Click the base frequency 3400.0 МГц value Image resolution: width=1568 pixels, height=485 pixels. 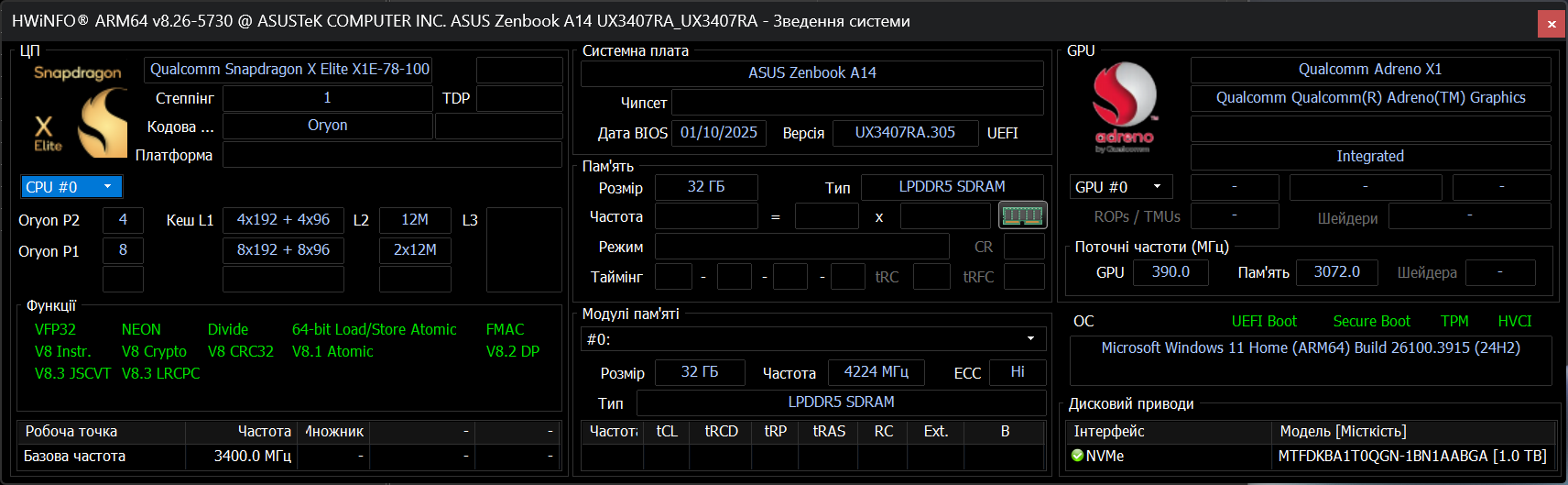coord(253,457)
